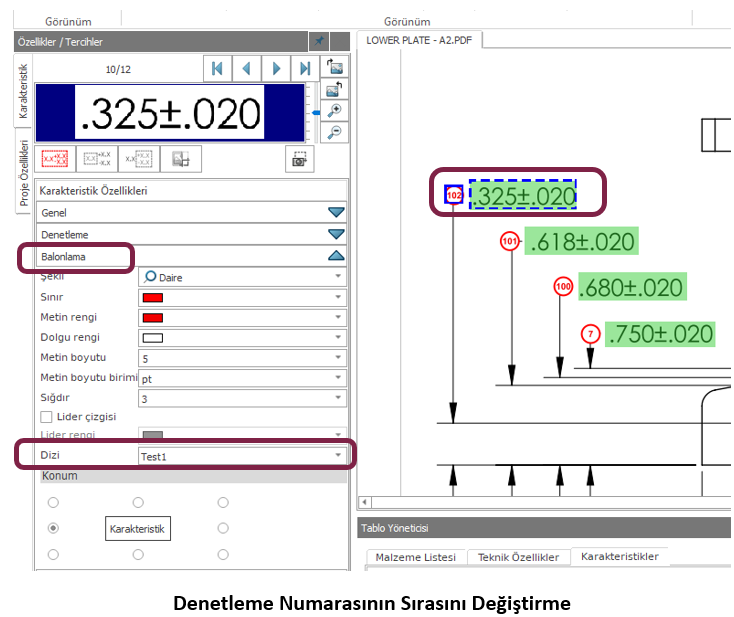Image resolution: width=734 pixels, height=617 pixels.
Task: Open the Proje Özellikleri vertical tab
Action: point(24,174)
